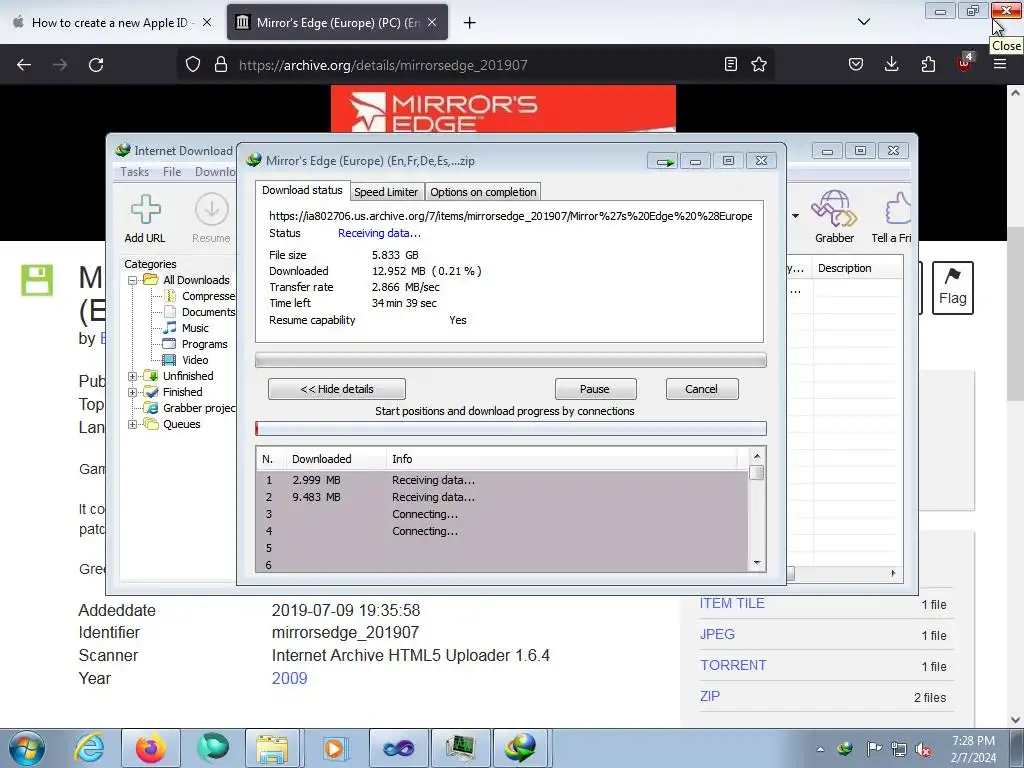Open the media player taskbar icon
Screen dimensions: 1024x768
tap(334, 748)
